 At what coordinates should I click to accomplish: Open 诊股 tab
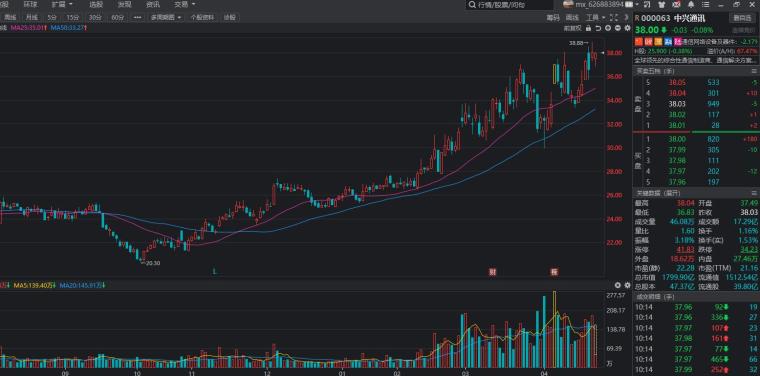point(229,17)
